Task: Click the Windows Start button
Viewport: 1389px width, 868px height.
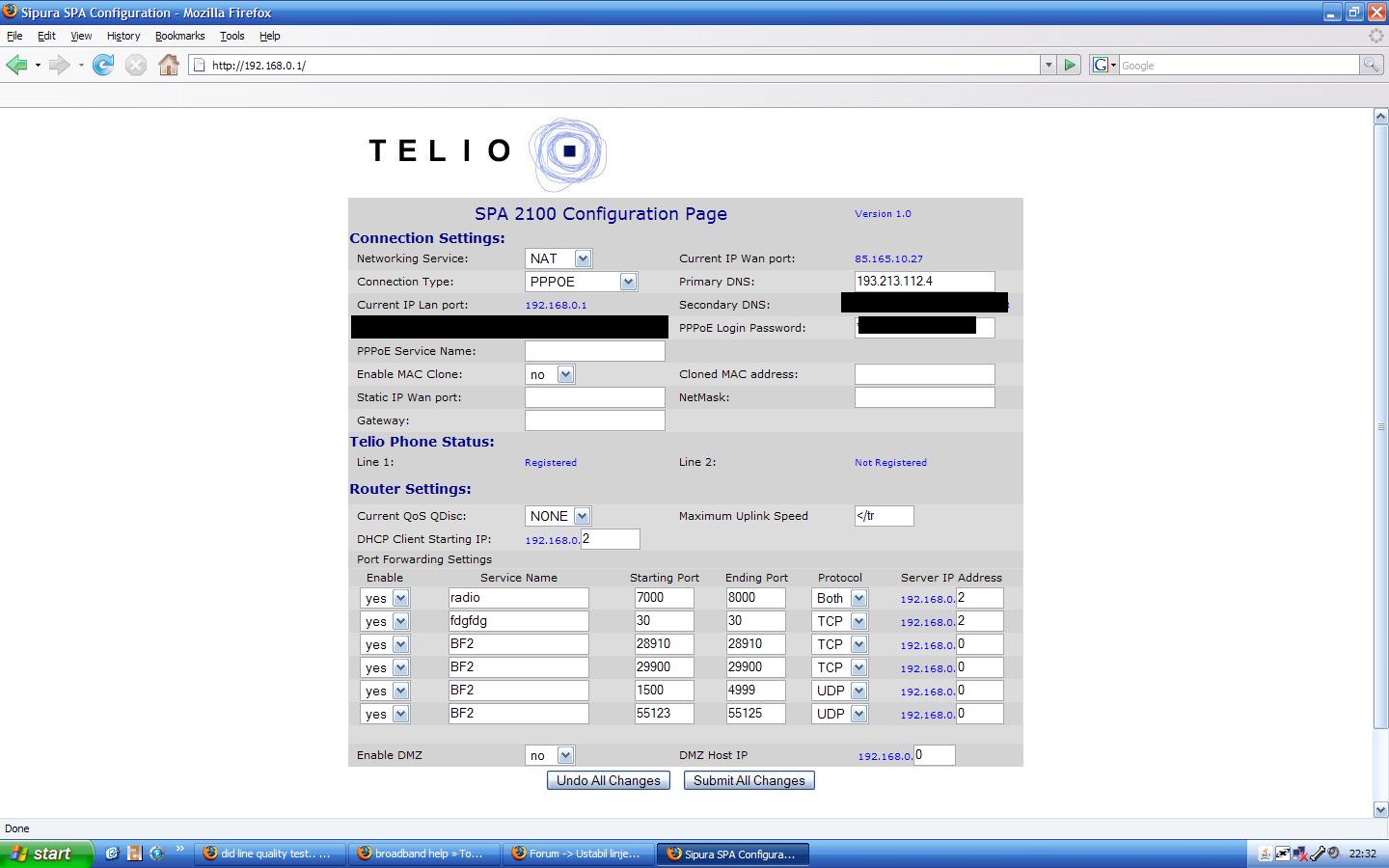Action: (46, 854)
